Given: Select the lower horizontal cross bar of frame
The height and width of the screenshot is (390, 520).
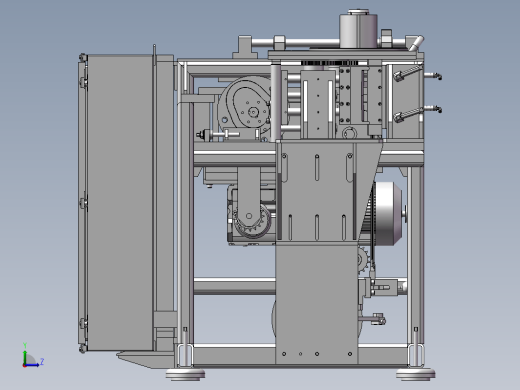Looking at the screenshot, I should point(235,287).
